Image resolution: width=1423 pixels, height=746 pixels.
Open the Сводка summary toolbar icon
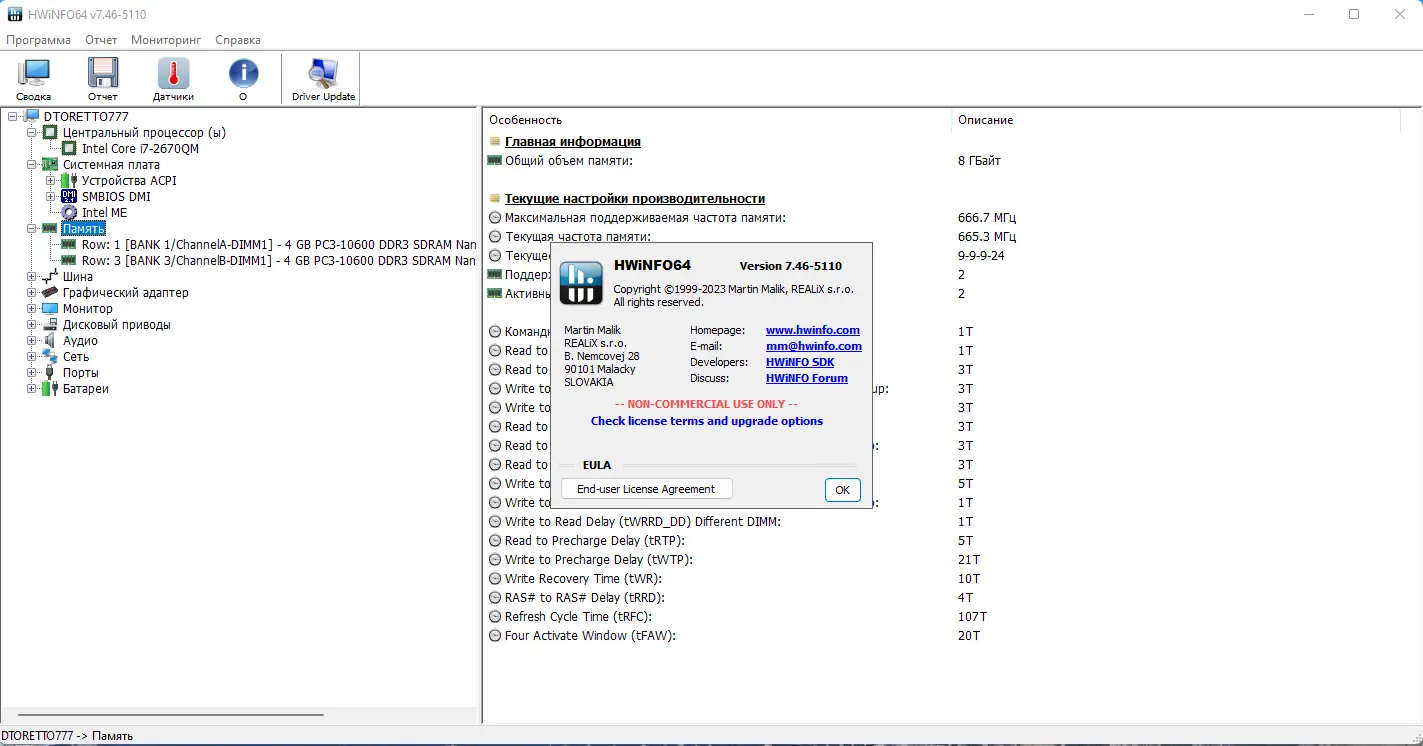coord(34,73)
